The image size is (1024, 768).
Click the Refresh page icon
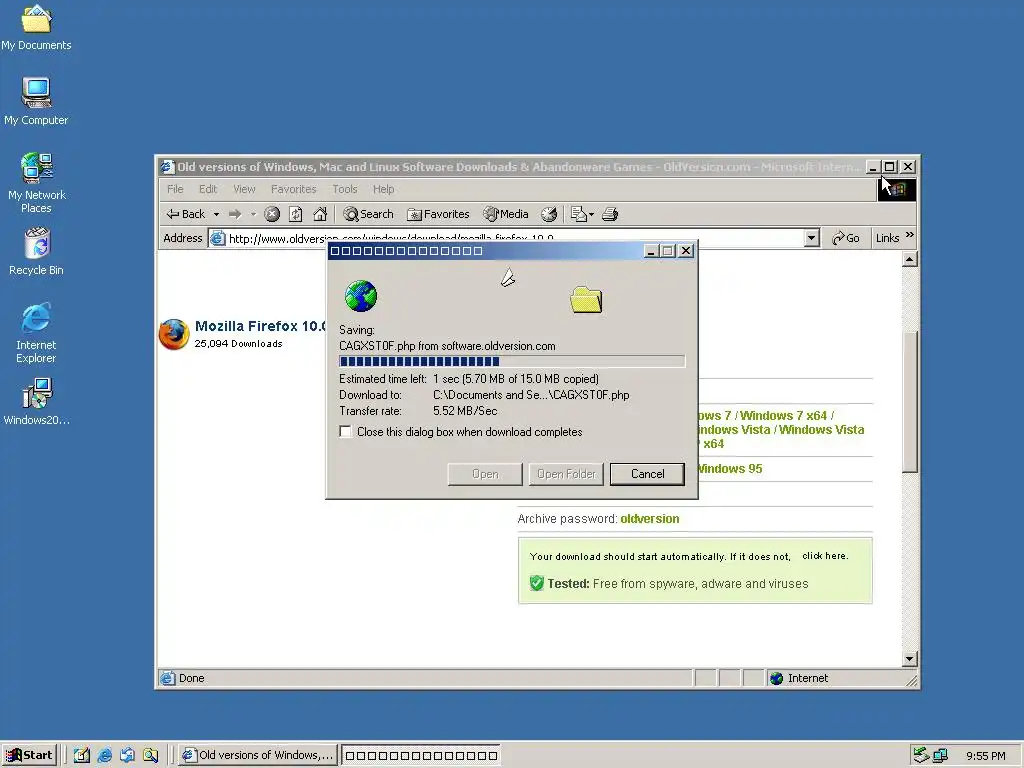[x=296, y=214]
